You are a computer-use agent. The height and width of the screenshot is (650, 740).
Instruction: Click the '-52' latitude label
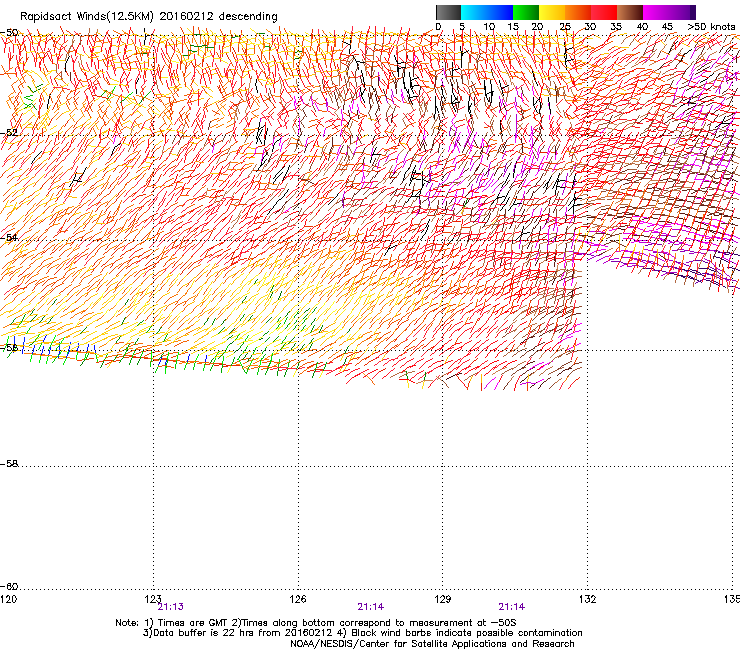(x=9, y=133)
